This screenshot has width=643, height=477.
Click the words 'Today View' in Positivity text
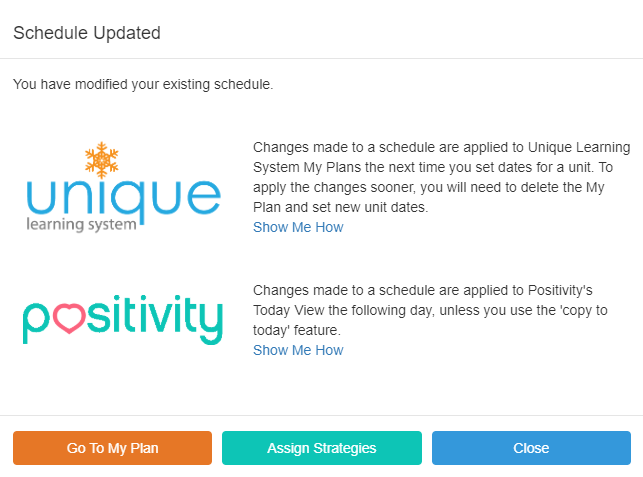[289, 310]
